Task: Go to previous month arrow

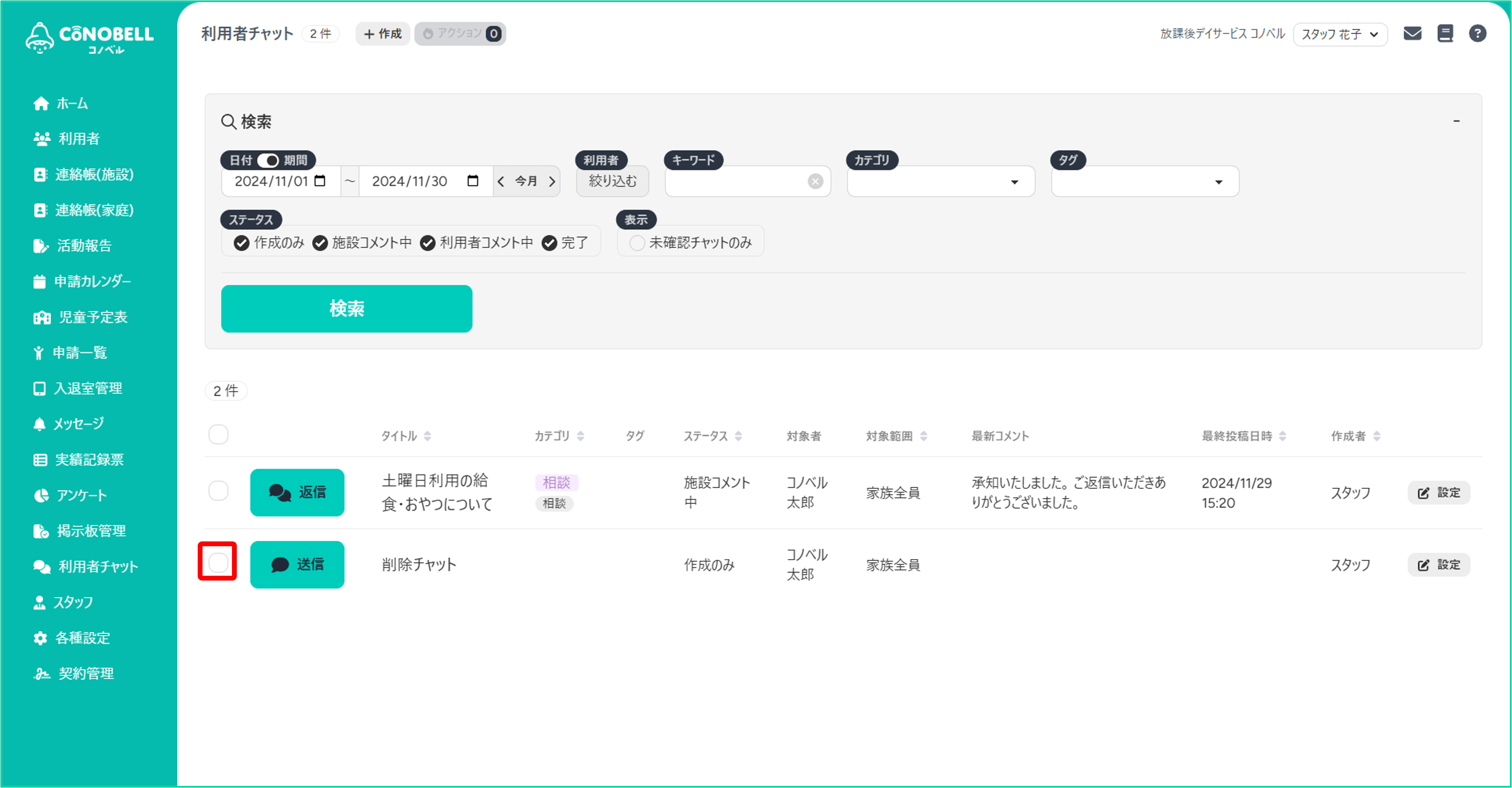Action: (x=500, y=181)
